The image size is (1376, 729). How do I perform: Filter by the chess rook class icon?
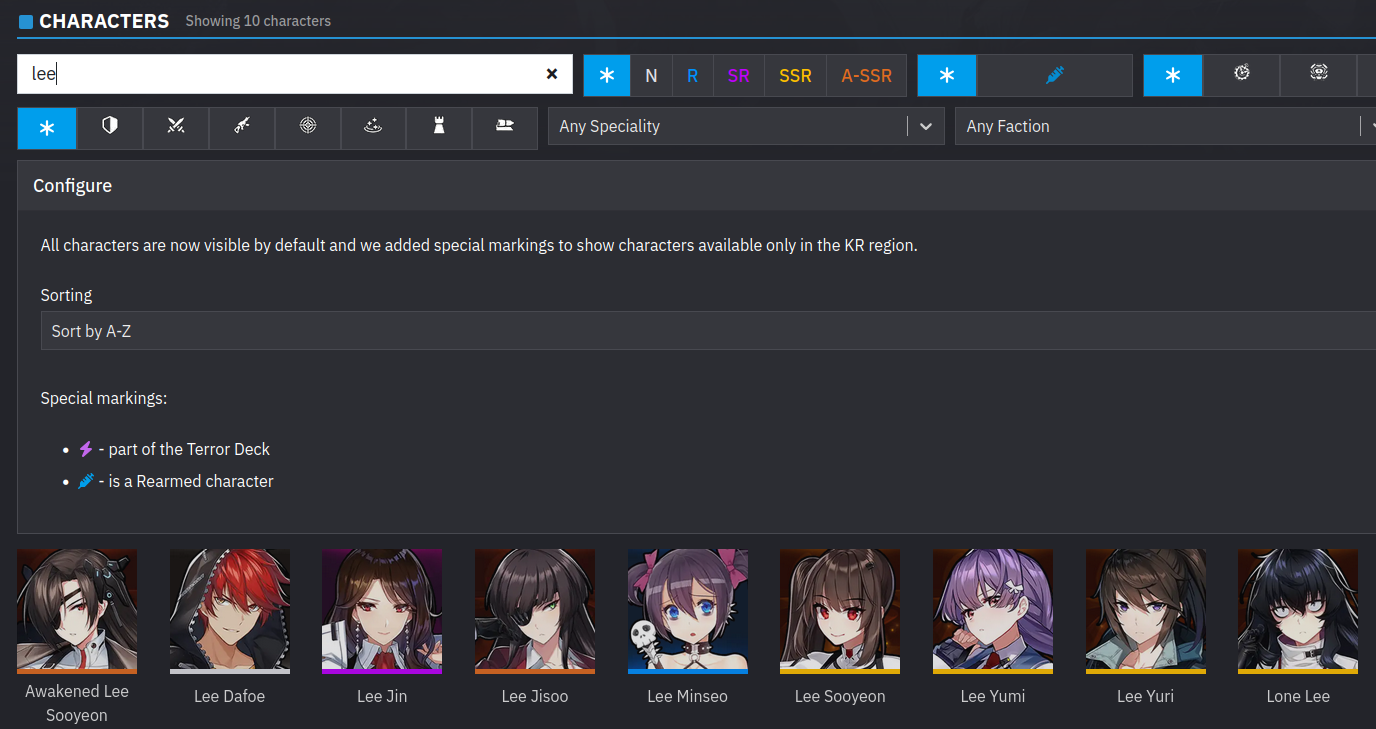tap(439, 127)
